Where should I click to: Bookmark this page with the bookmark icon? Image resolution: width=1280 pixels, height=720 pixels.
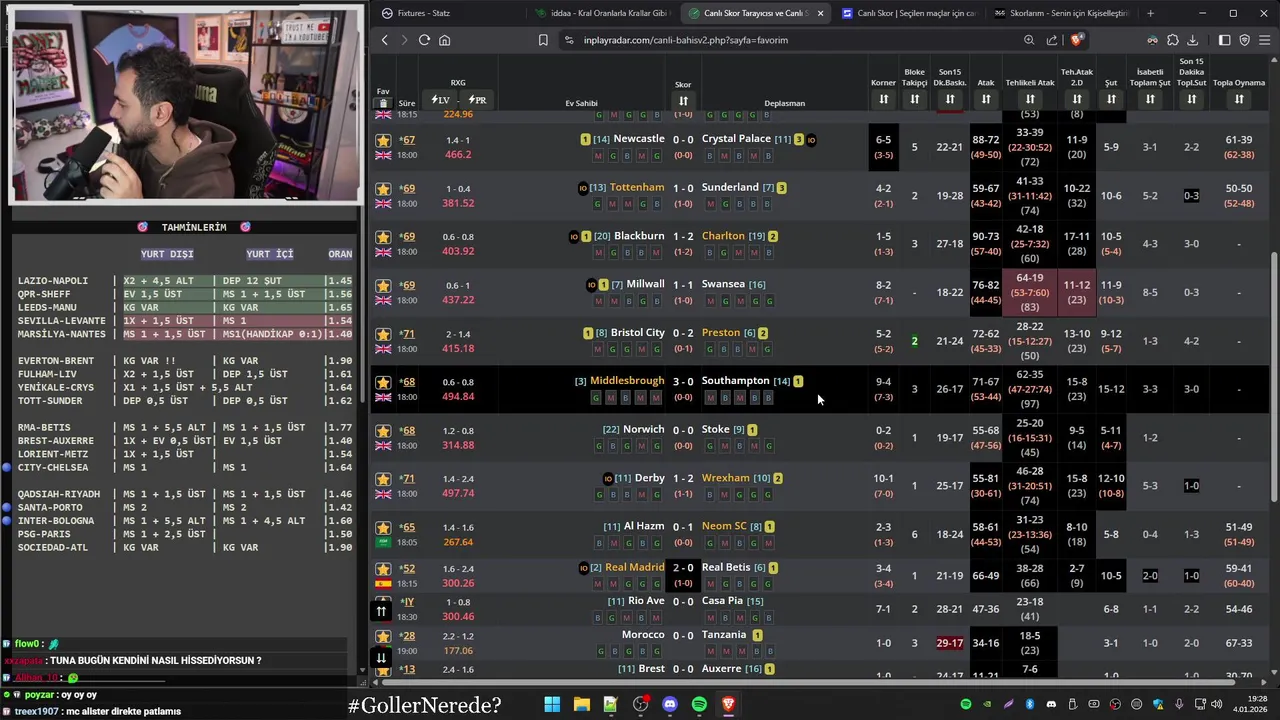click(543, 40)
